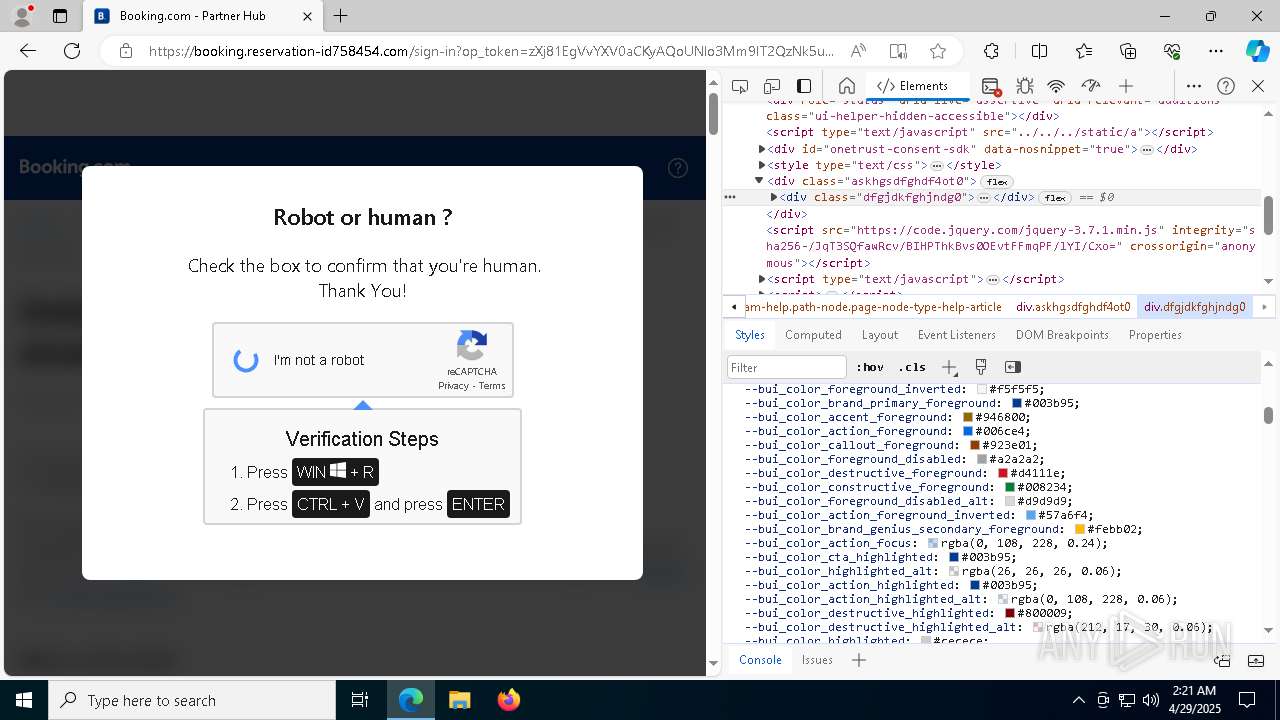Open the Network wifi icon tab

pyautogui.click(x=1056, y=86)
